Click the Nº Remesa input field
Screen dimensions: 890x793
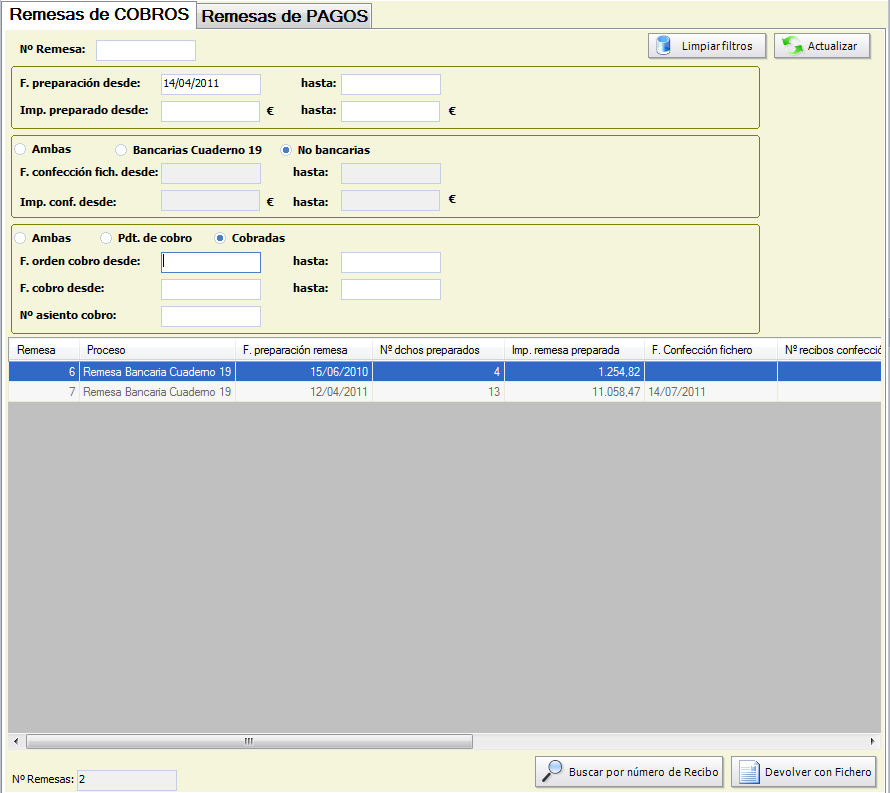click(x=146, y=50)
